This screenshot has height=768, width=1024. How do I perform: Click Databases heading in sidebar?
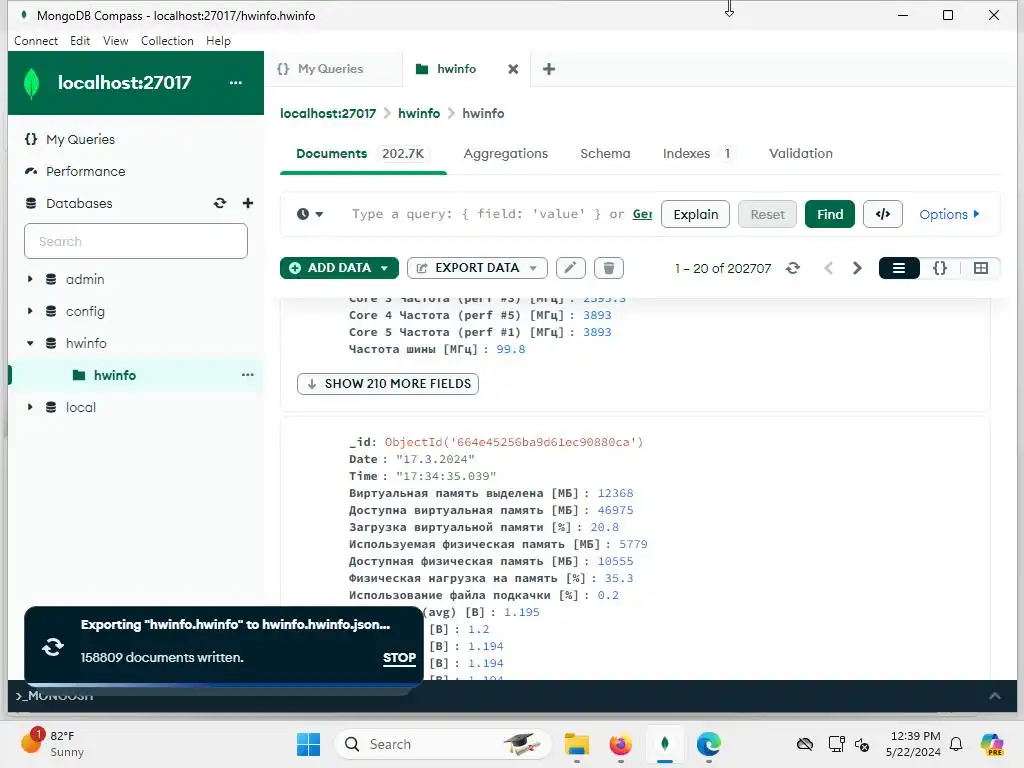(x=79, y=203)
